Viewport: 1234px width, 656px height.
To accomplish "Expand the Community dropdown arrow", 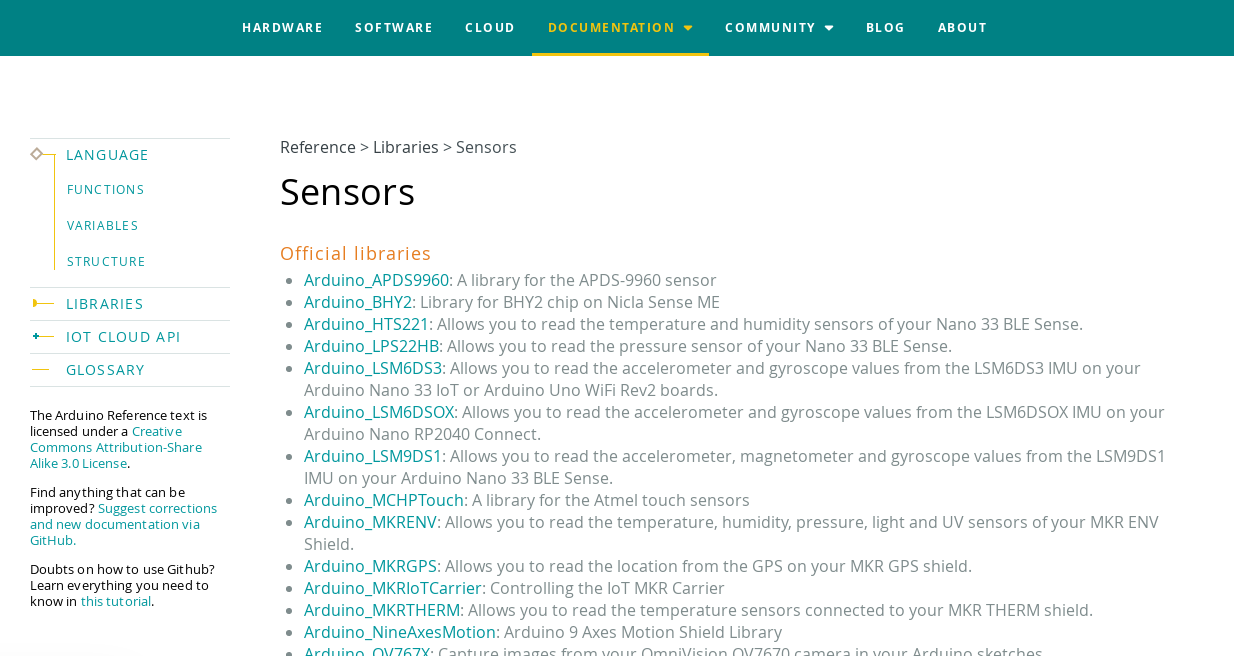I will point(829,28).
